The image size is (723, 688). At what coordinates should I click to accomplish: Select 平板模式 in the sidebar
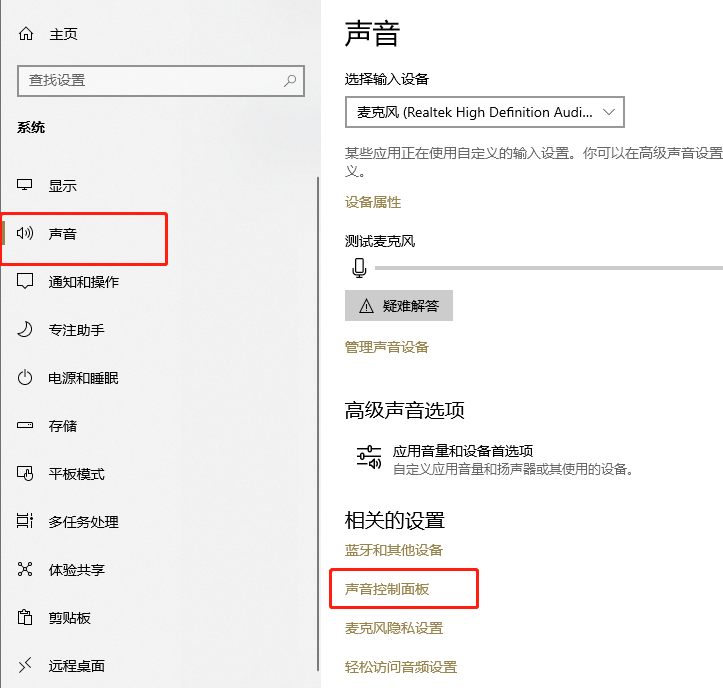[x=77, y=474]
